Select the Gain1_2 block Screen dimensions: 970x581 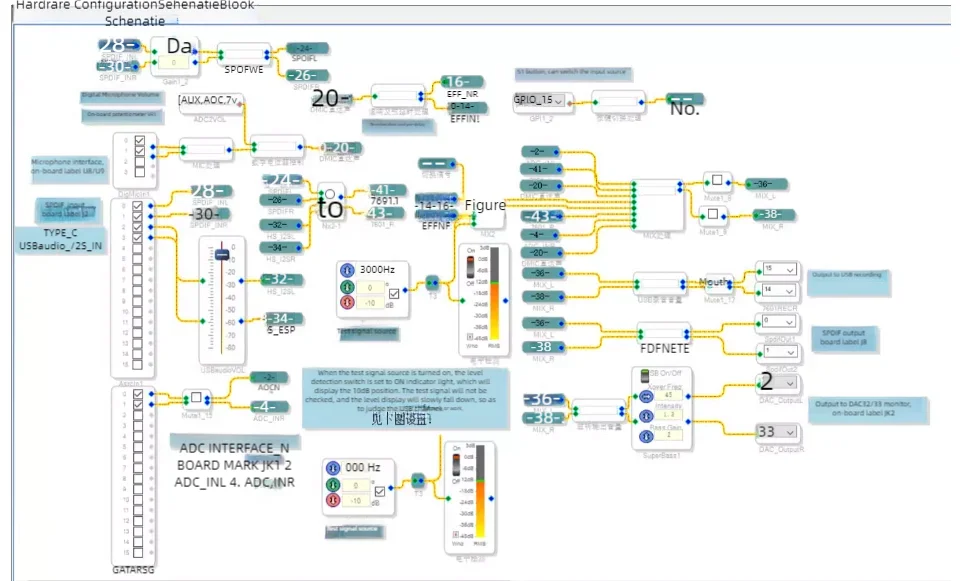pos(174,56)
